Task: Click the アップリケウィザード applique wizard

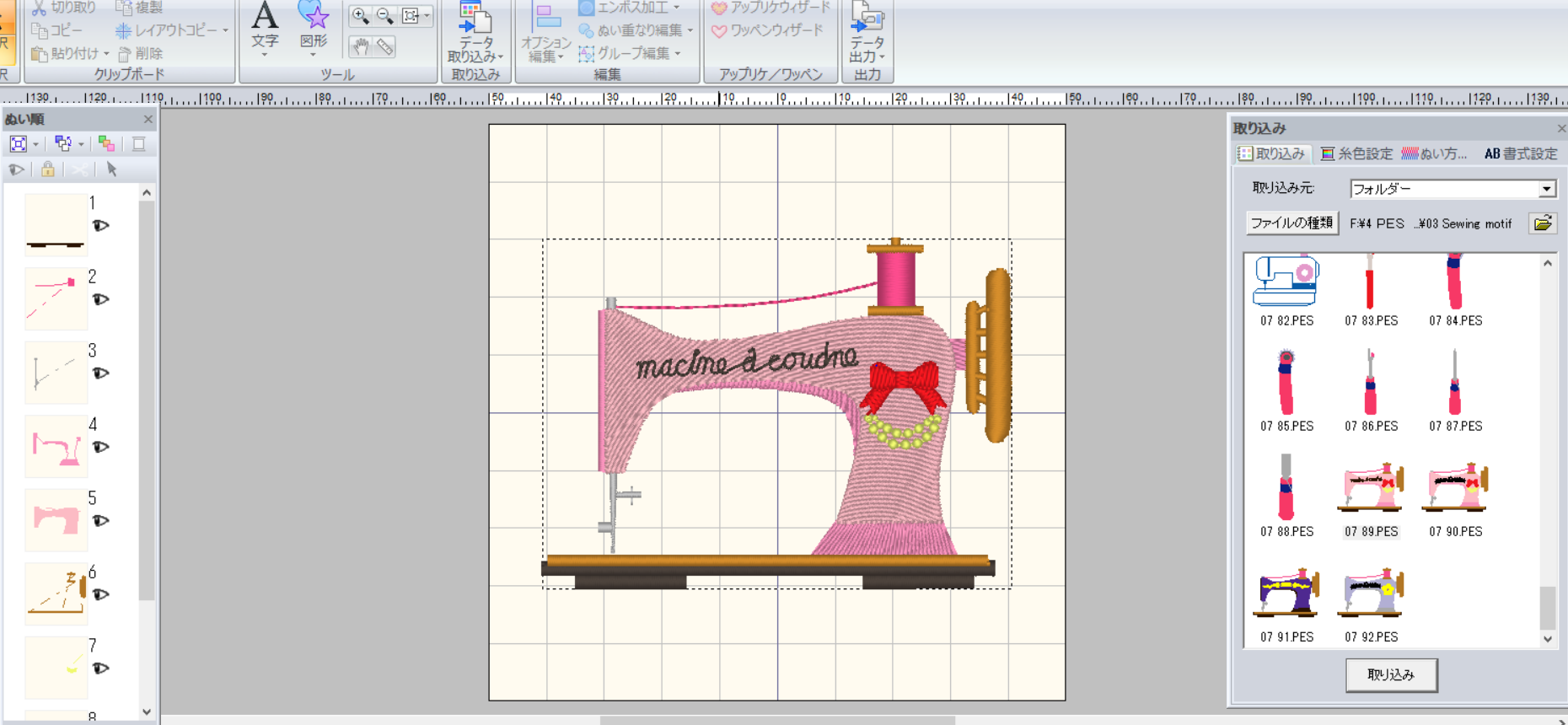Action: (x=771, y=8)
